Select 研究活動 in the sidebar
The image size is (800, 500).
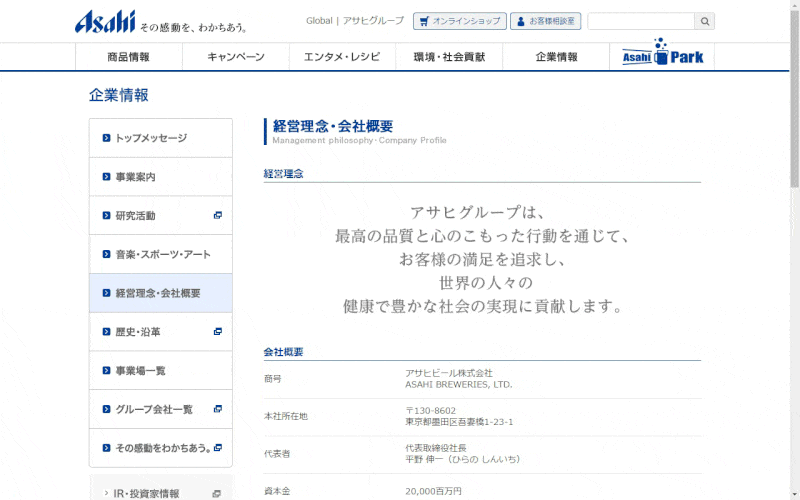click(x=161, y=215)
